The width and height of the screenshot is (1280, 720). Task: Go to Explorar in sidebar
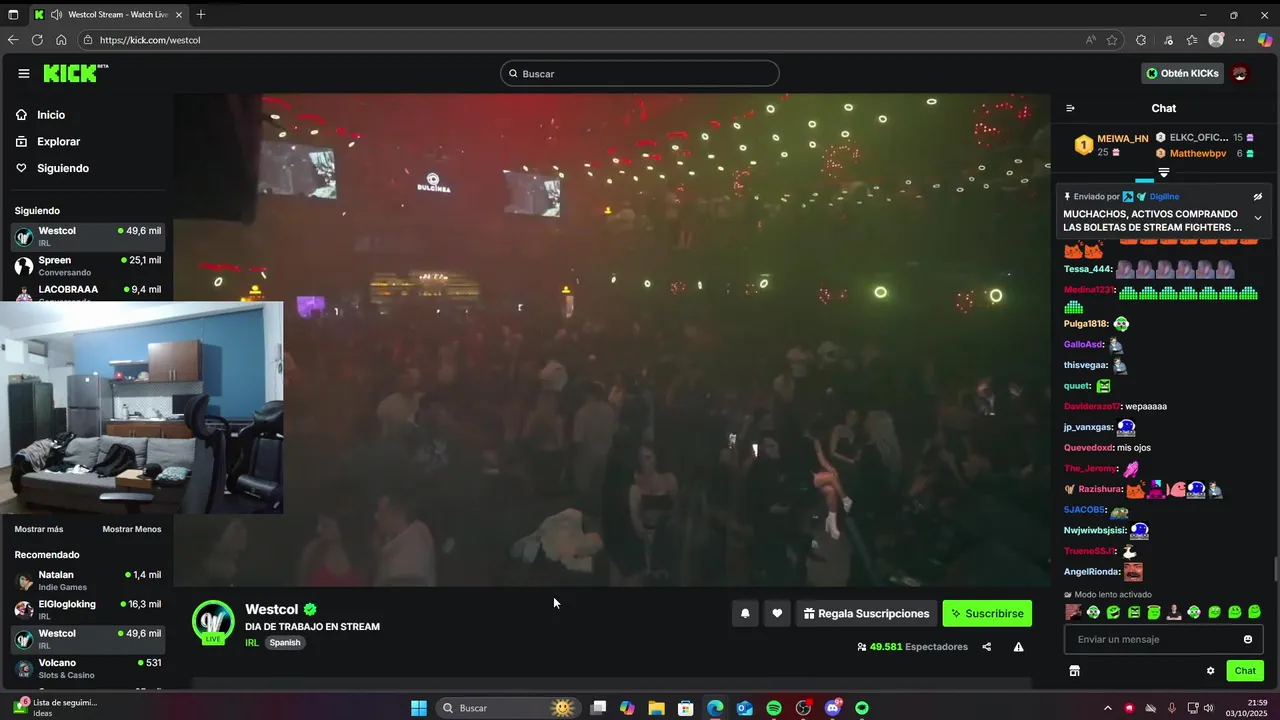coord(48,142)
